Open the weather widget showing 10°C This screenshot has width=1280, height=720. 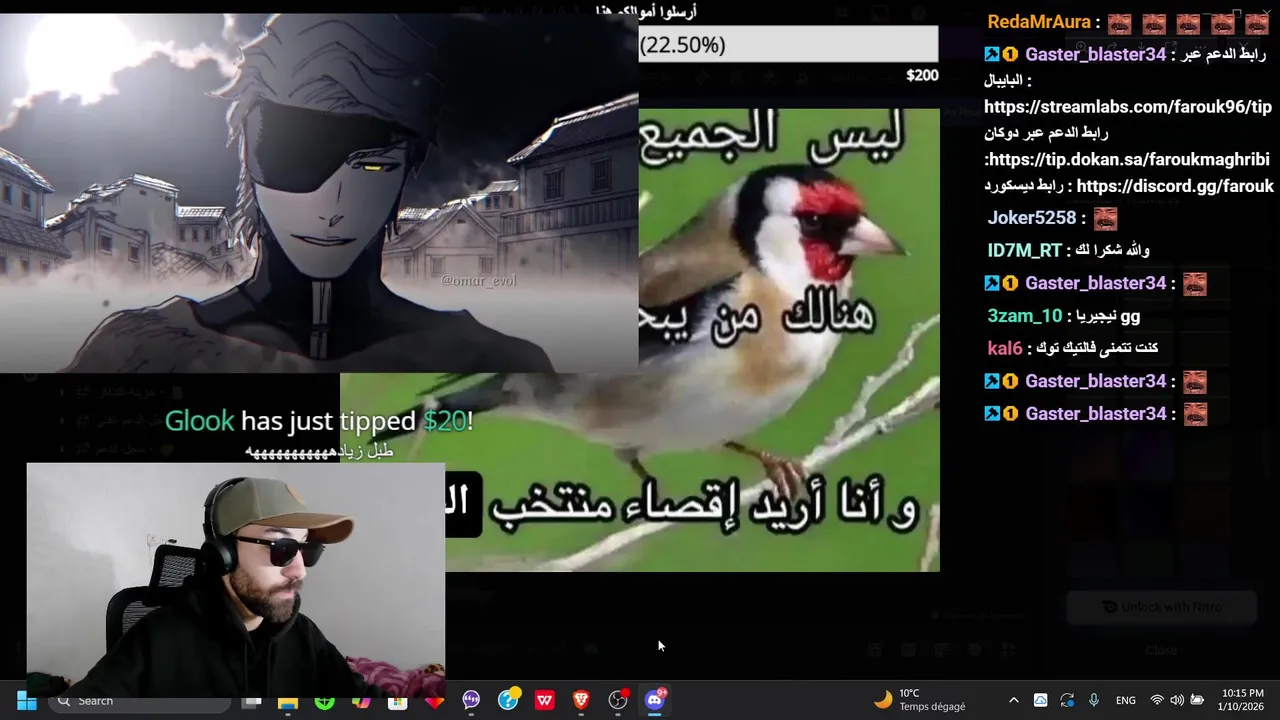coord(920,700)
